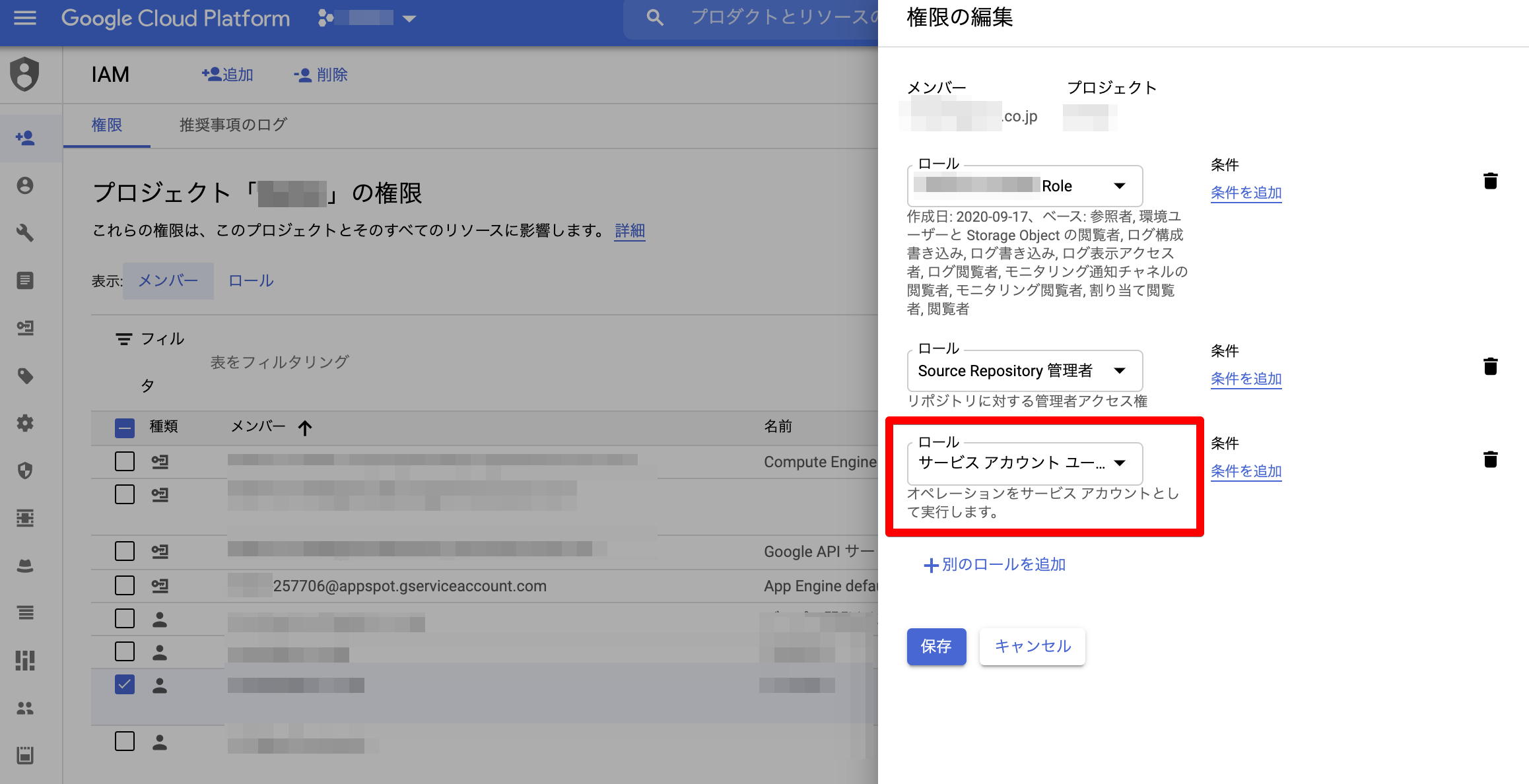Open the wrench troubleshooter sidebar icon

point(25,233)
